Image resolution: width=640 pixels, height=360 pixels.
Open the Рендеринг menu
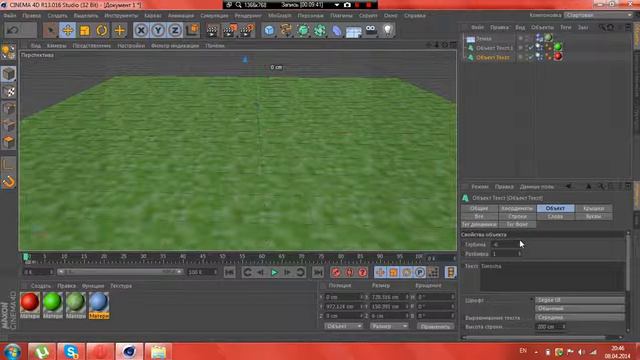pyautogui.click(x=248, y=16)
